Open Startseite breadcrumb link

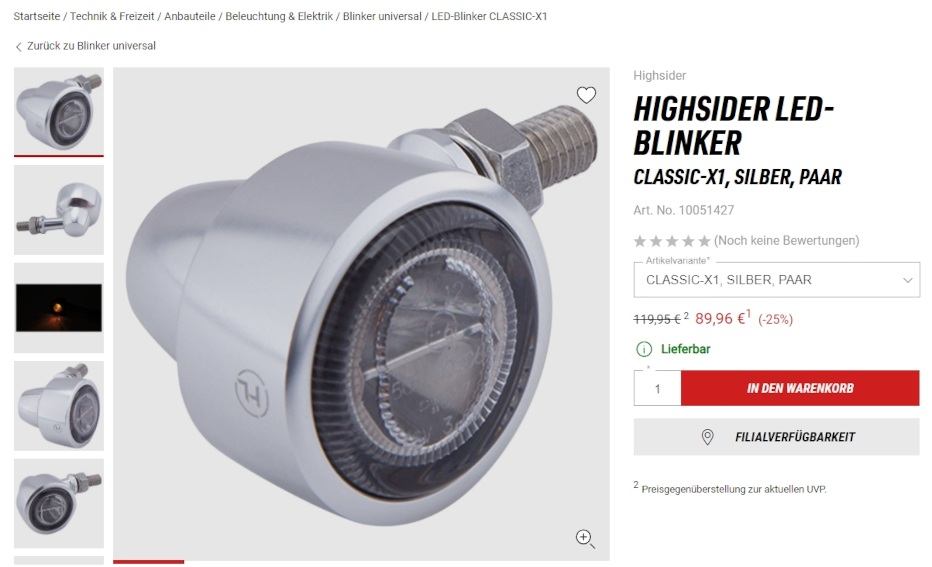[37, 16]
